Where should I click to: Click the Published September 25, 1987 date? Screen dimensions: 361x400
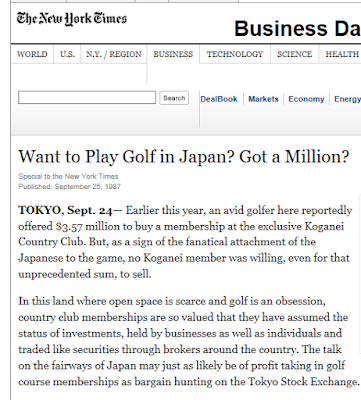(69, 187)
